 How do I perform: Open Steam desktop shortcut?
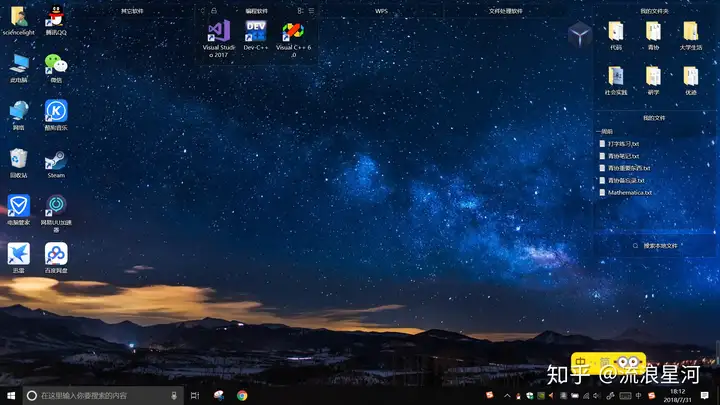click(56, 160)
